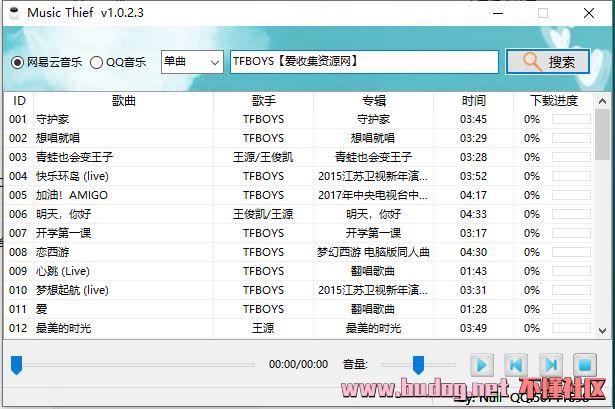This screenshot has width=615, height=409.
Task: Click the 时间 column header
Action: click(x=473, y=101)
